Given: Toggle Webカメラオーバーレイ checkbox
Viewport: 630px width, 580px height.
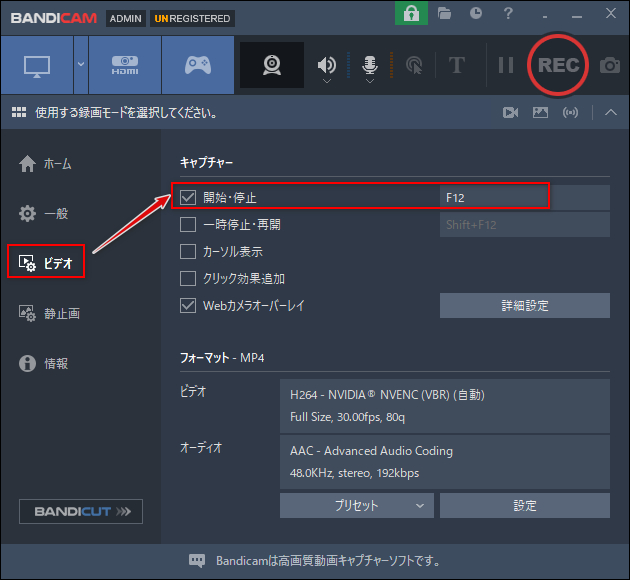Looking at the screenshot, I should click(x=188, y=305).
